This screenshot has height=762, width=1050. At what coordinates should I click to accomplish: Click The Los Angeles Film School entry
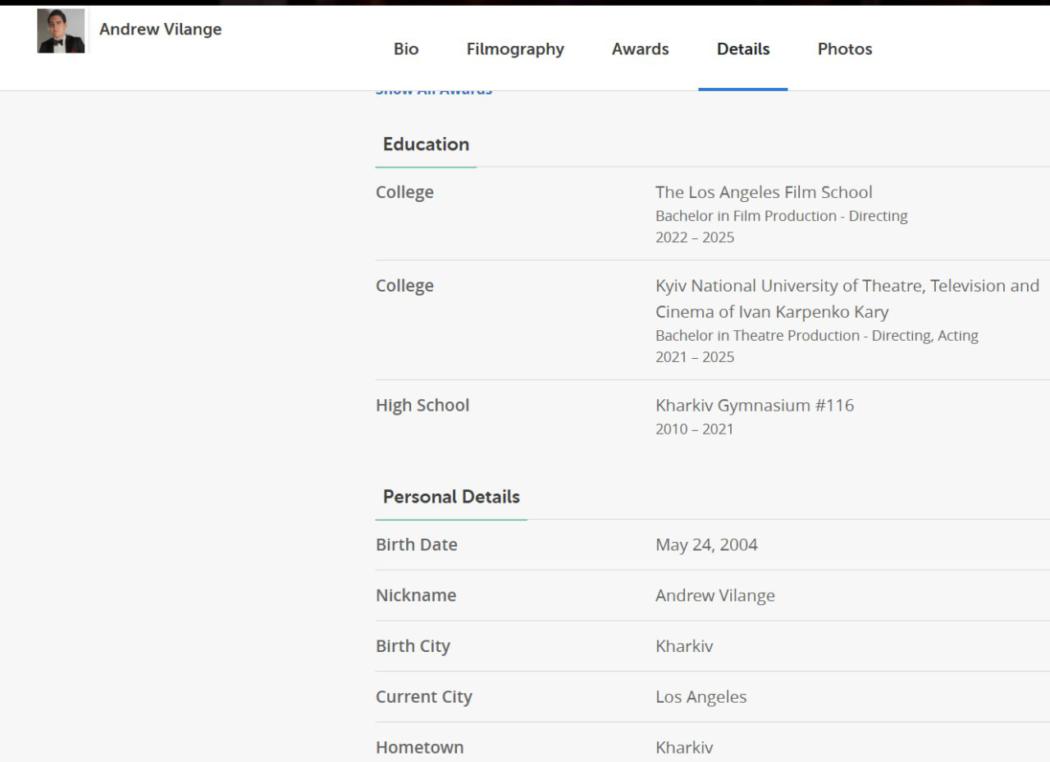tap(764, 192)
